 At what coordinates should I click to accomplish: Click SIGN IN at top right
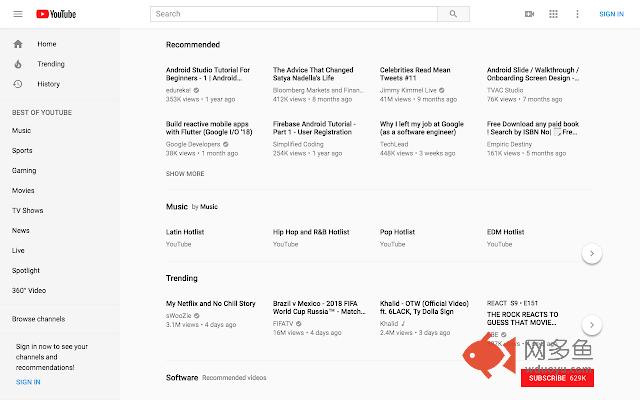click(x=611, y=14)
